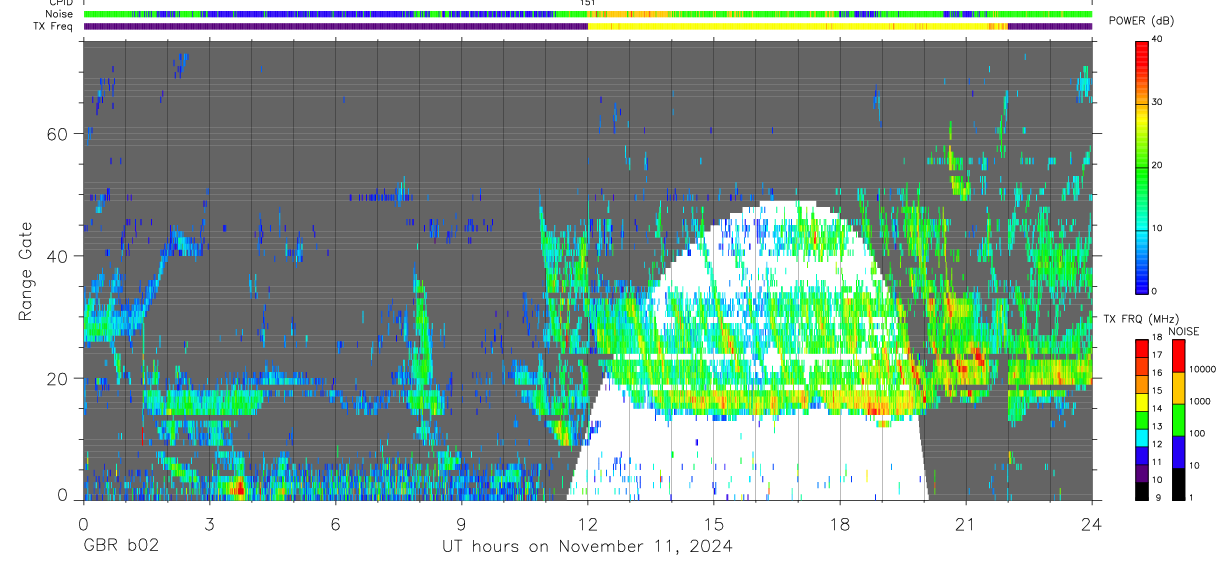Screen dimensions: 1228x567
Task: Click the 151 CPID value at top
Action: (x=588, y=3)
